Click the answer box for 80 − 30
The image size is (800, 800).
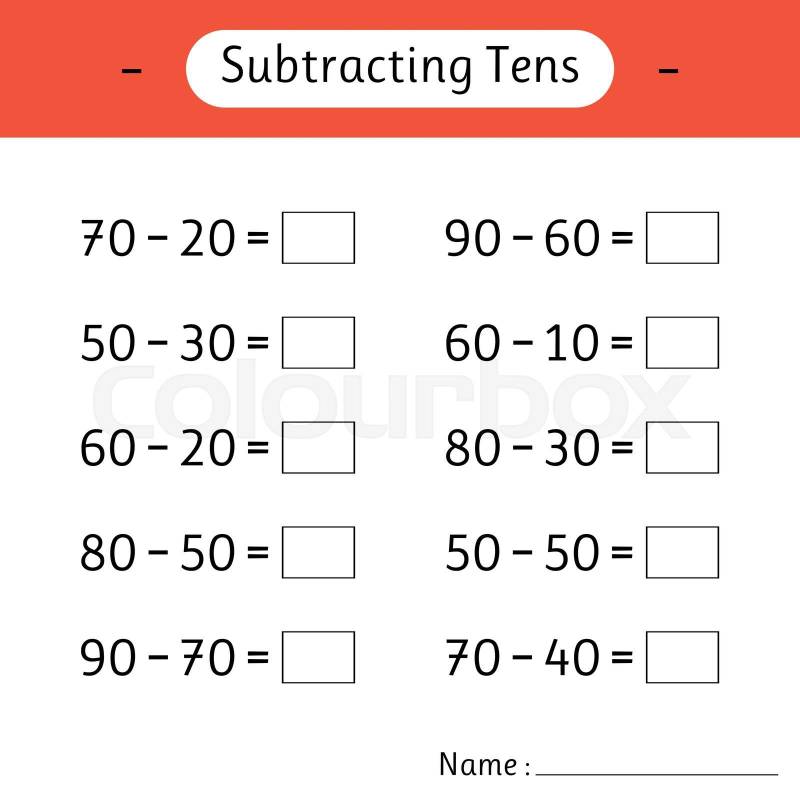coord(682,448)
